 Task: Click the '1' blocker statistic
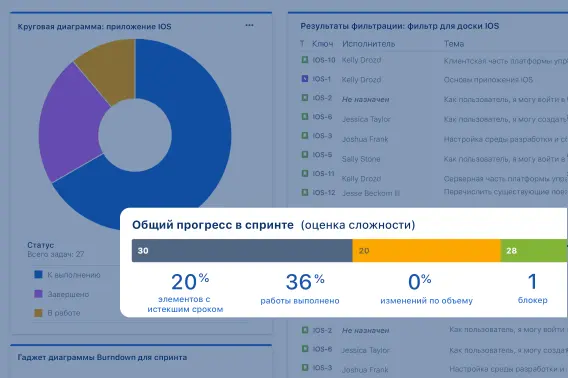coord(532,282)
